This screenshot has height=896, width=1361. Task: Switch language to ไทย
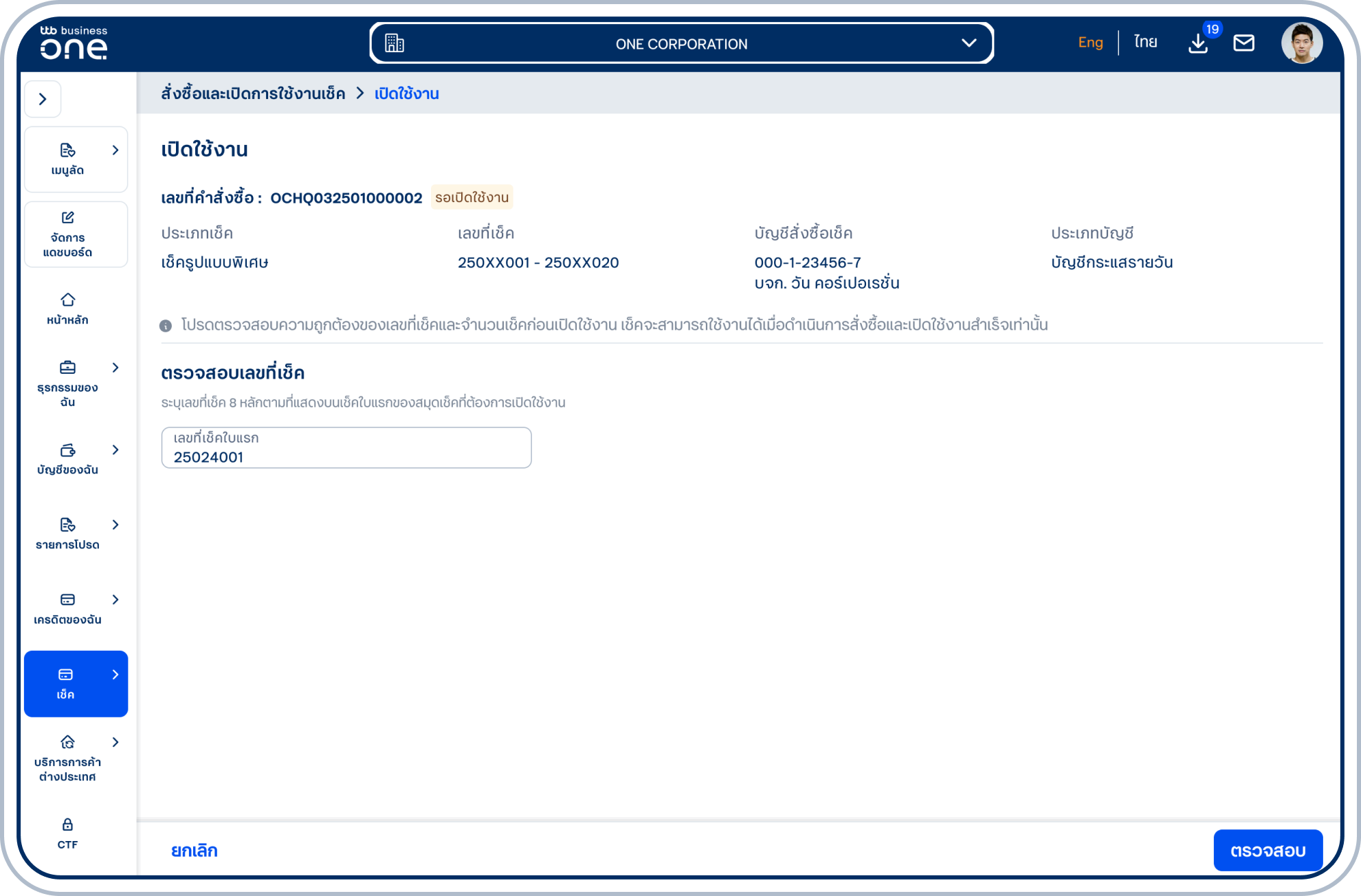(1145, 43)
